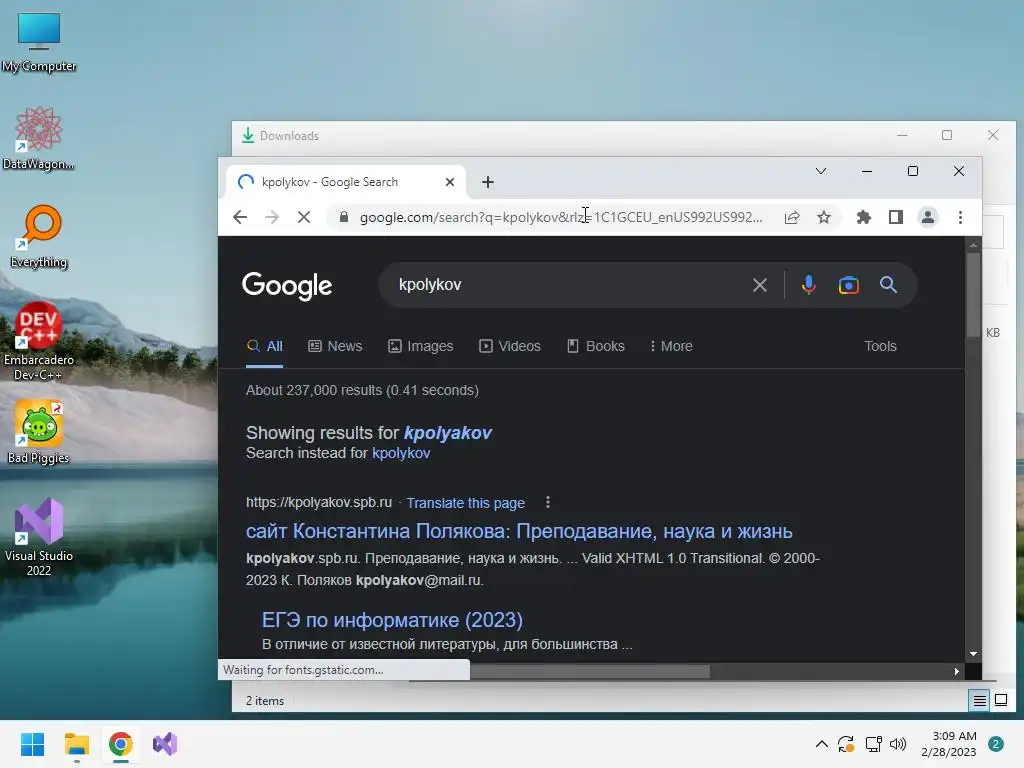The image size is (1024, 768).
Task: Go to the Google logo homepage
Action: [x=287, y=285]
